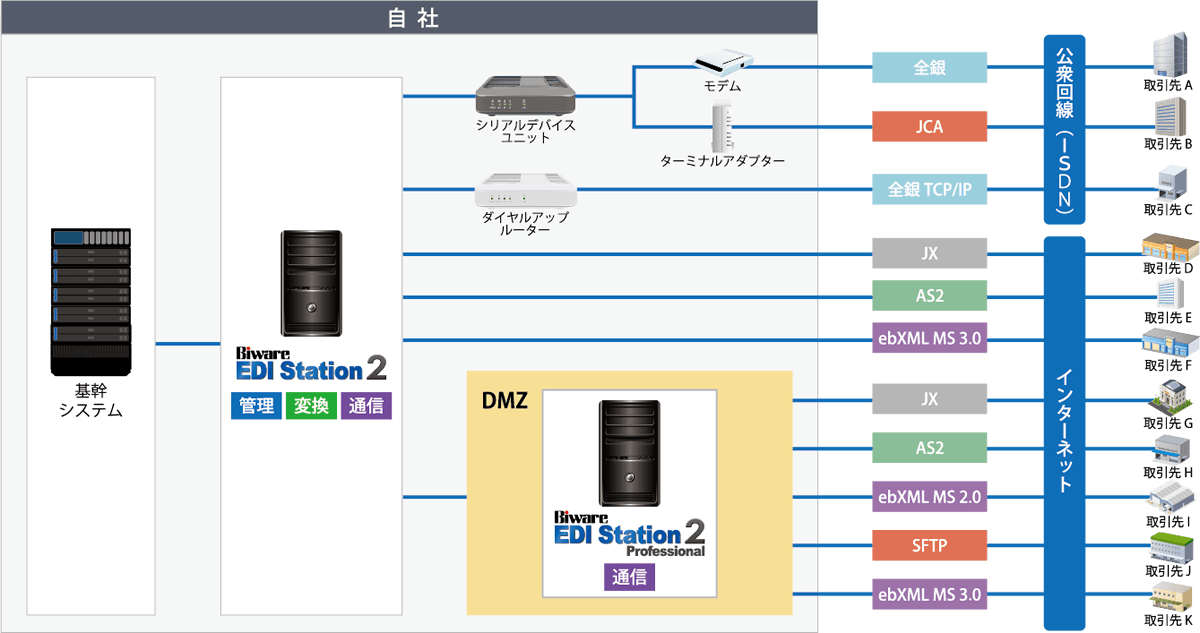Click the ebXML MS 2.0 protocol box
The width and height of the screenshot is (1200, 633).
930,497
